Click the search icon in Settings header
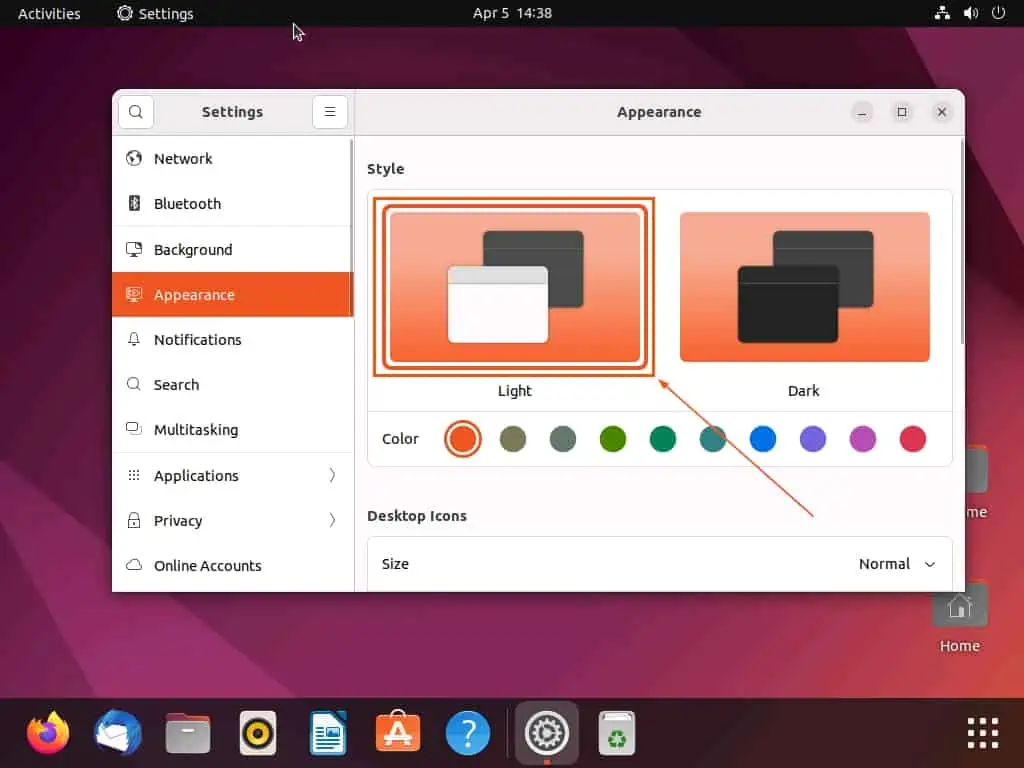This screenshot has width=1024, height=768. [136, 112]
